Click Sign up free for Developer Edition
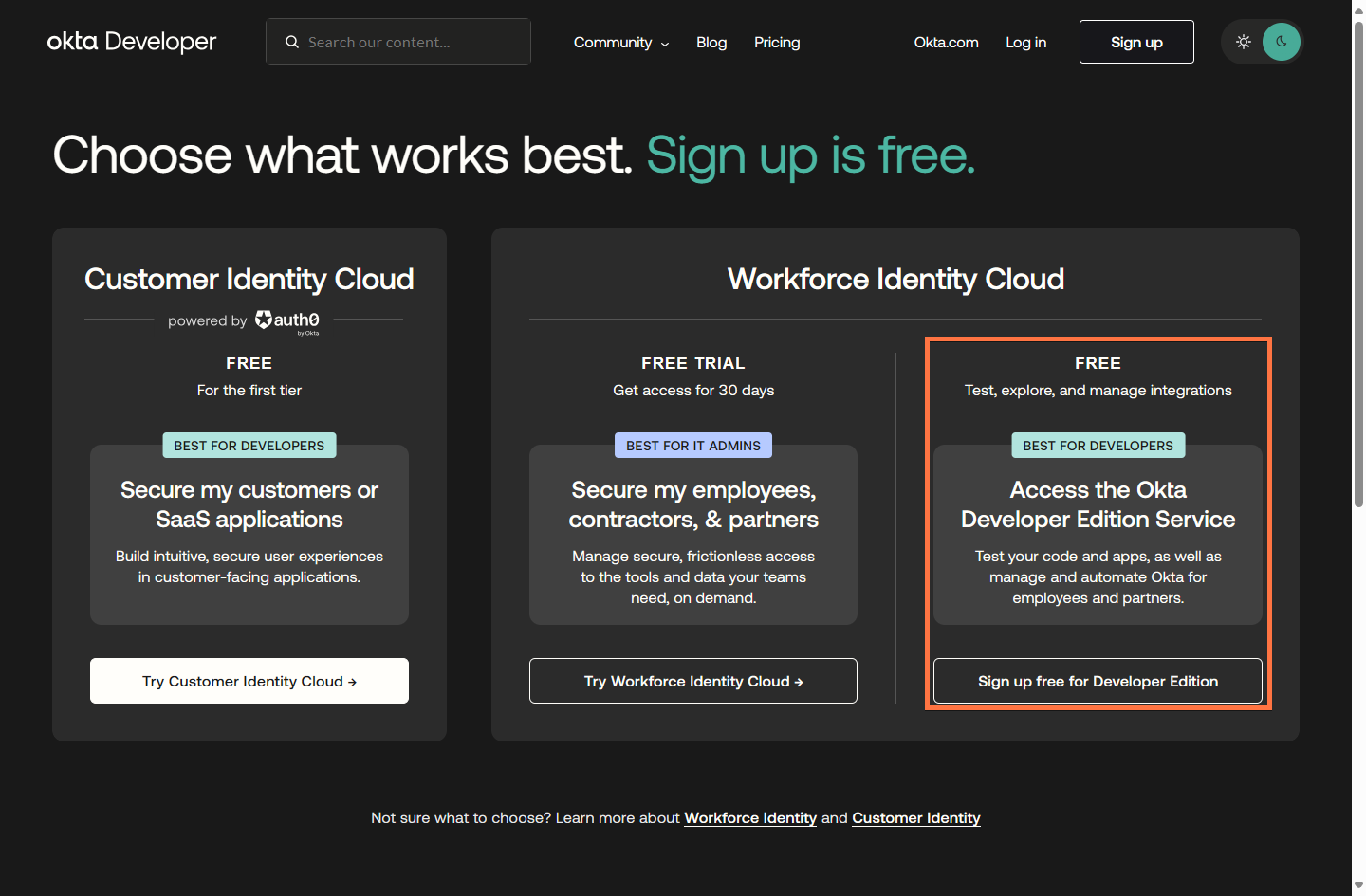 coord(1098,681)
